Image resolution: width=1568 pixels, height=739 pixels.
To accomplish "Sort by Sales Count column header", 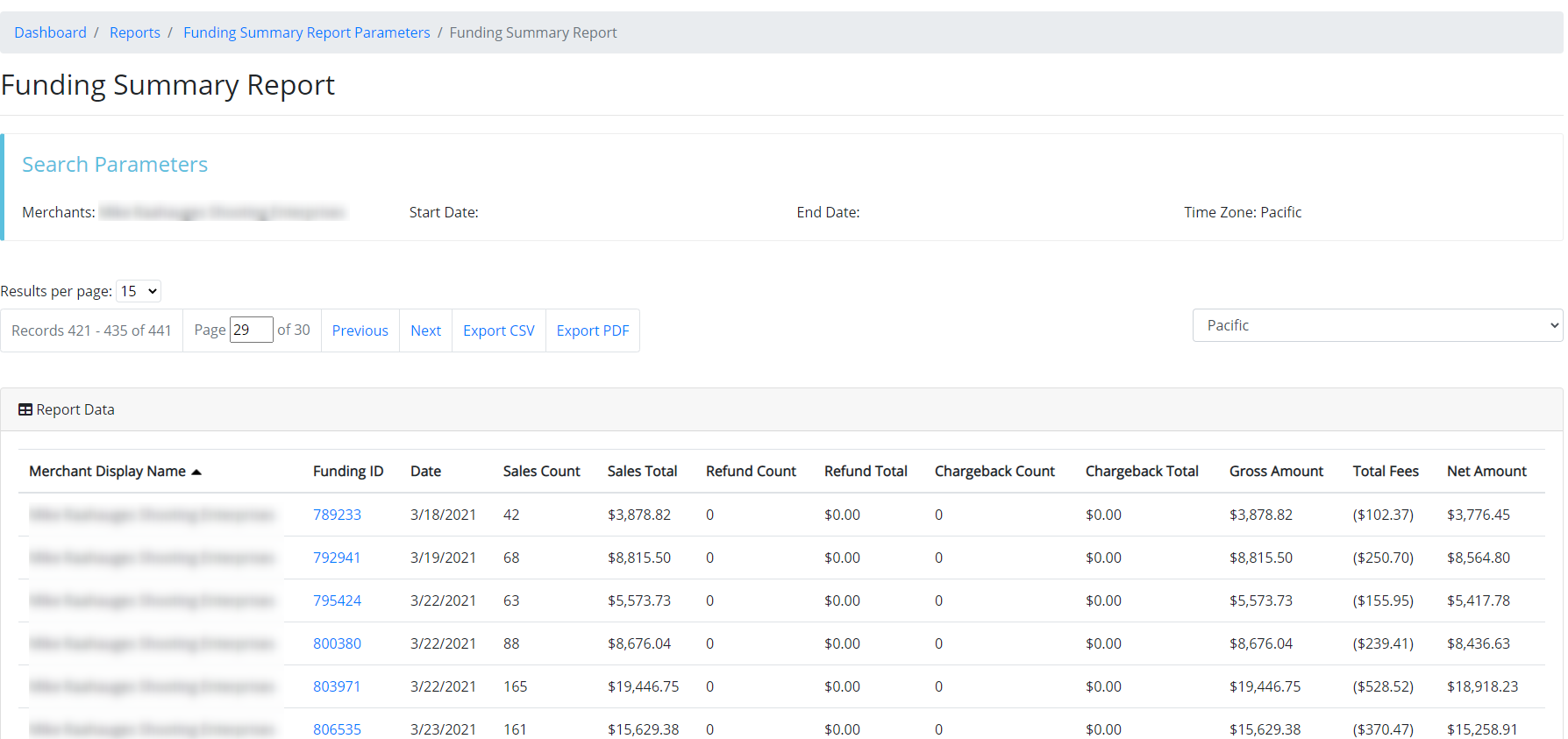I will tap(541, 471).
